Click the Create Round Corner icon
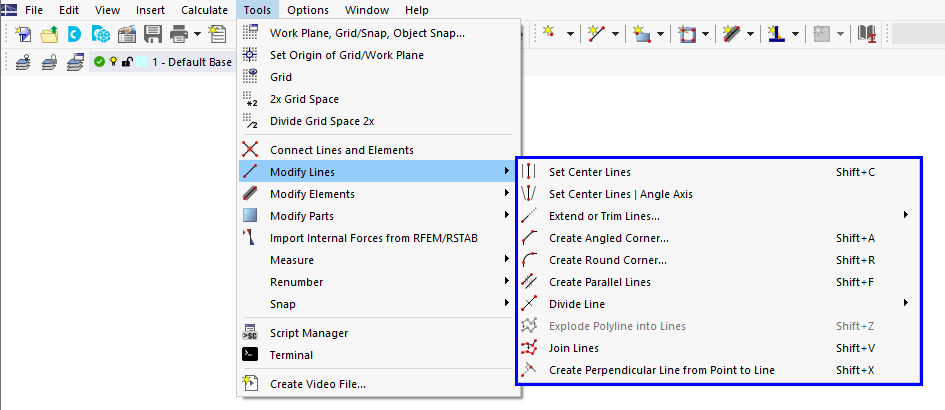The height and width of the screenshot is (410, 945). click(530, 260)
